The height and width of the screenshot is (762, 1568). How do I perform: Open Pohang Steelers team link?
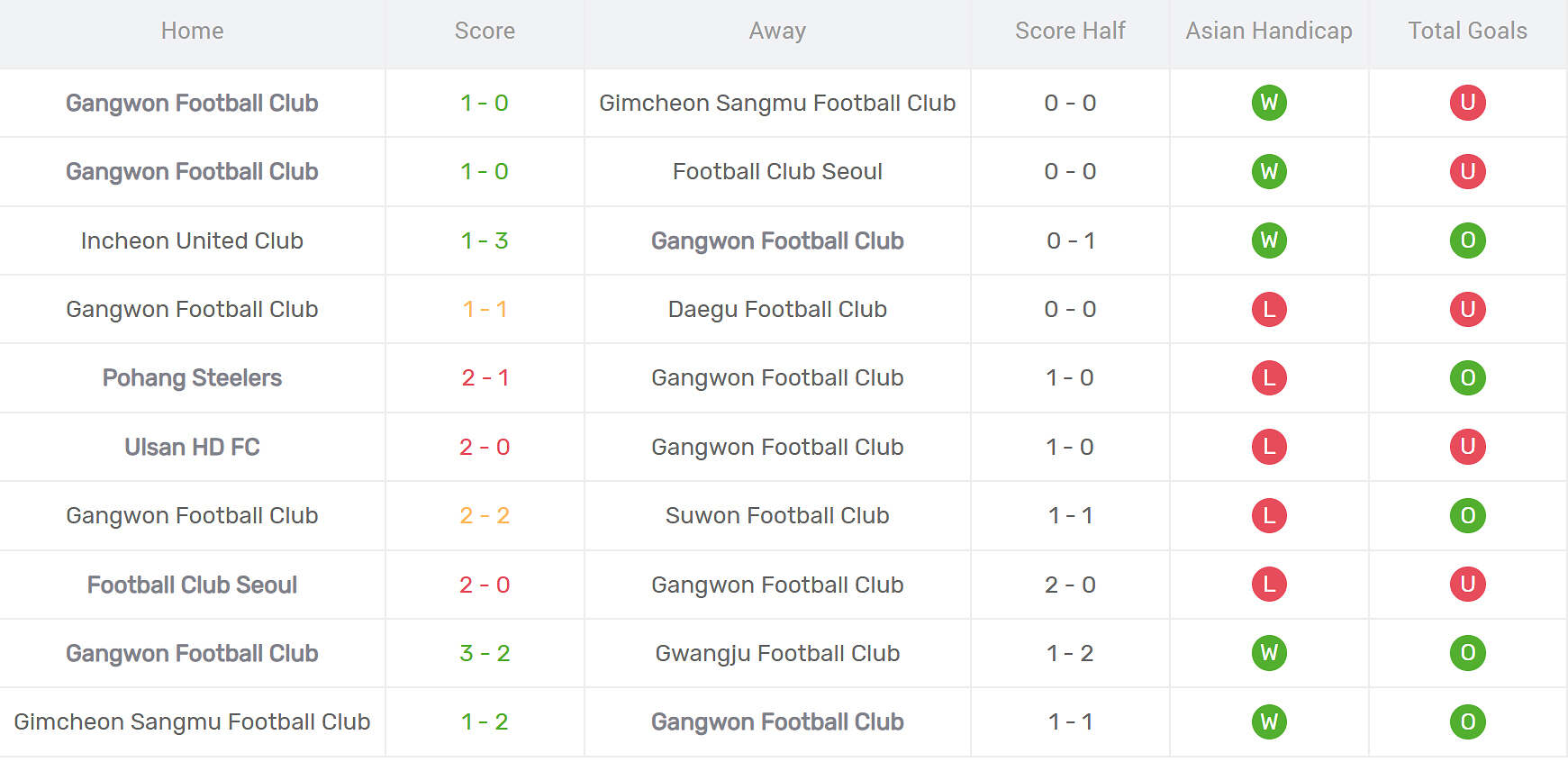[x=192, y=377]
